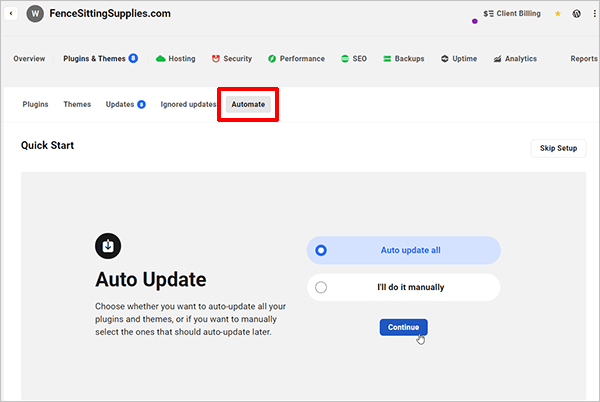Open the WordPress admin logo icon
Screen dimensions: 600x402
pyautogui.click(x=577, y=14)
